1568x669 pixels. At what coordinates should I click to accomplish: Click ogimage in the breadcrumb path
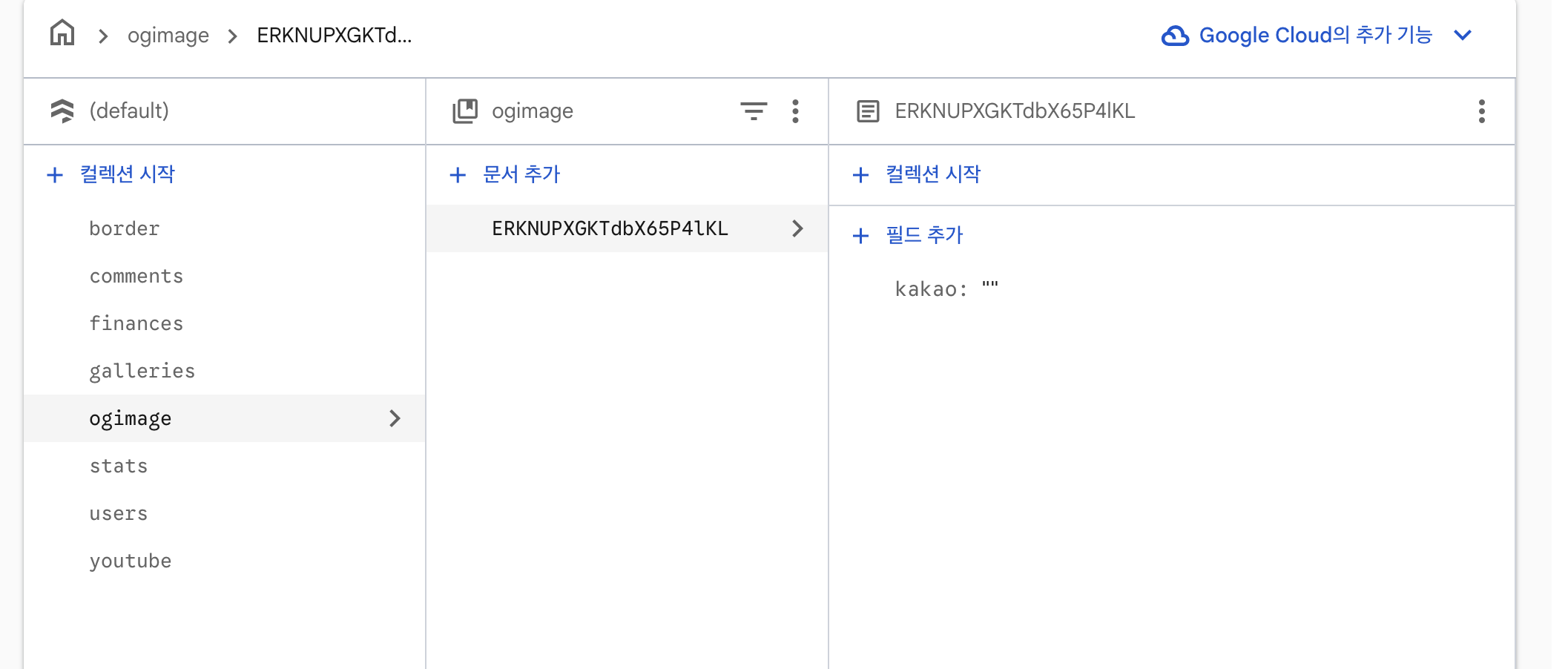(168, 36)
